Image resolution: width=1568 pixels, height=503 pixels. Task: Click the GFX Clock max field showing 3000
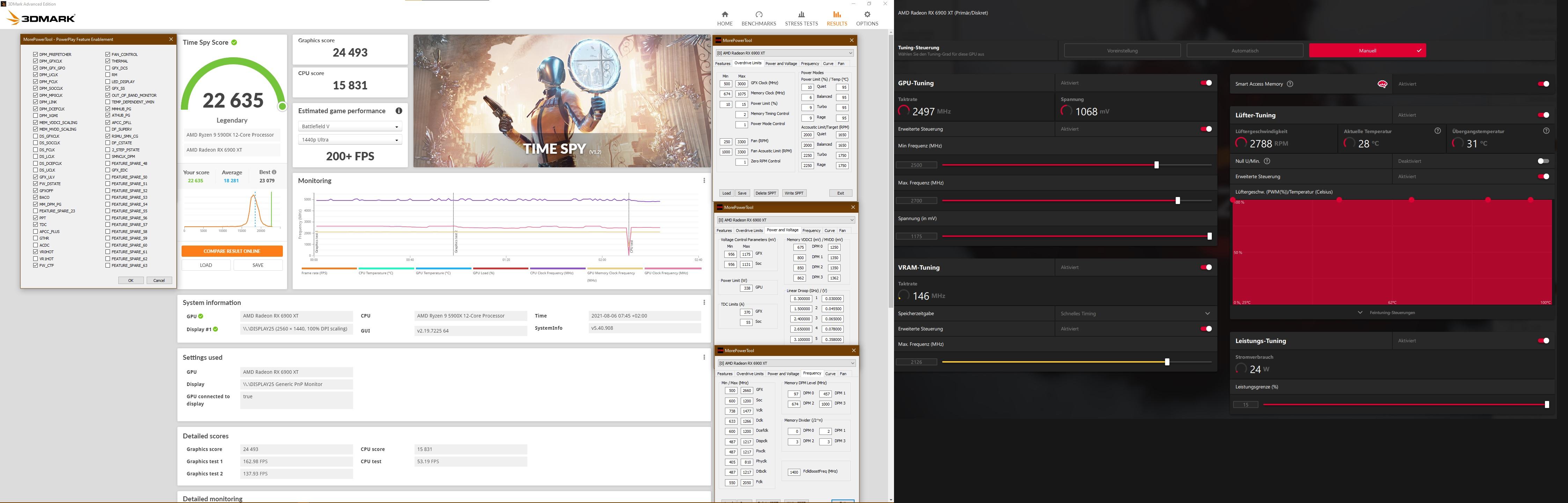coord(741,84)
